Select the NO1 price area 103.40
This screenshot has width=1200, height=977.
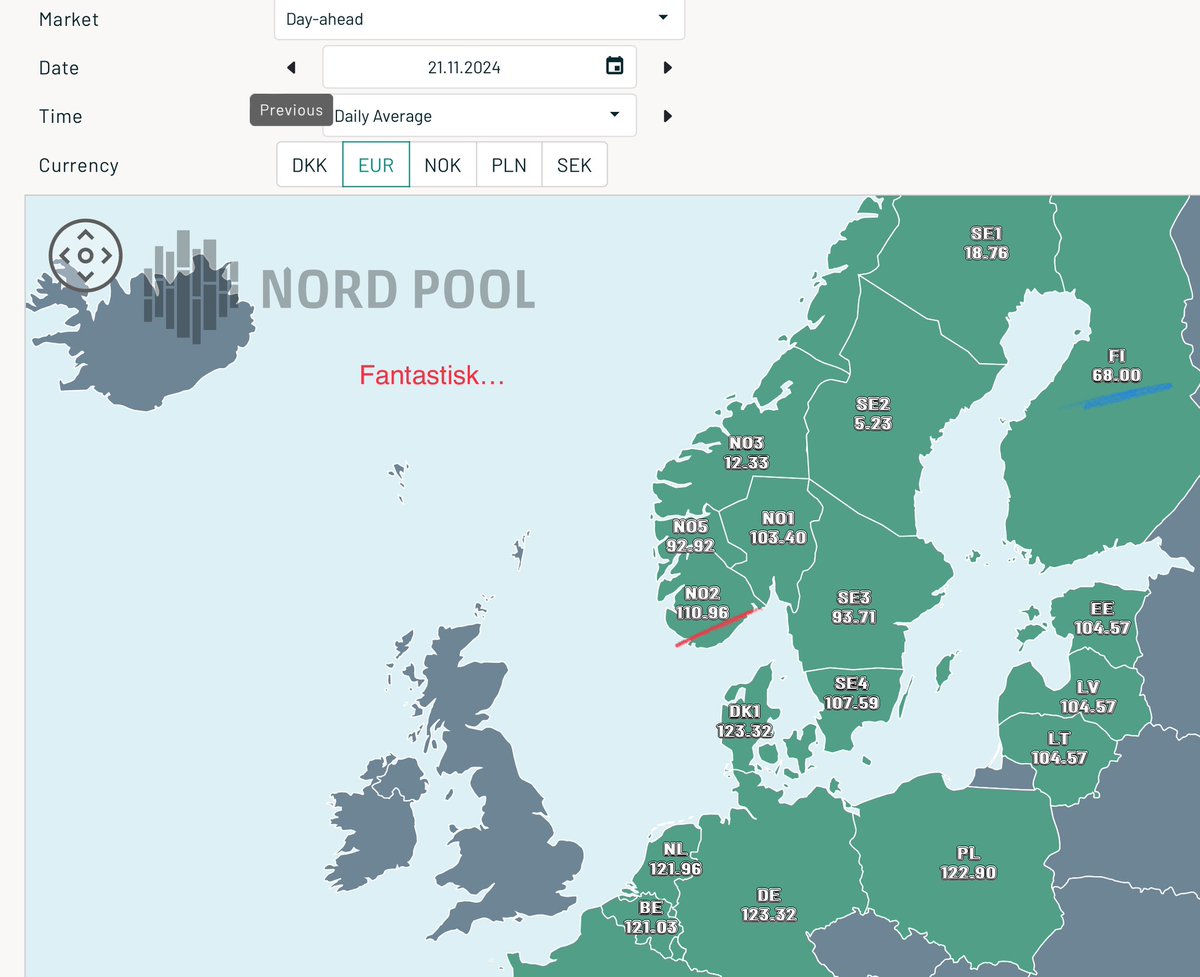778,528
